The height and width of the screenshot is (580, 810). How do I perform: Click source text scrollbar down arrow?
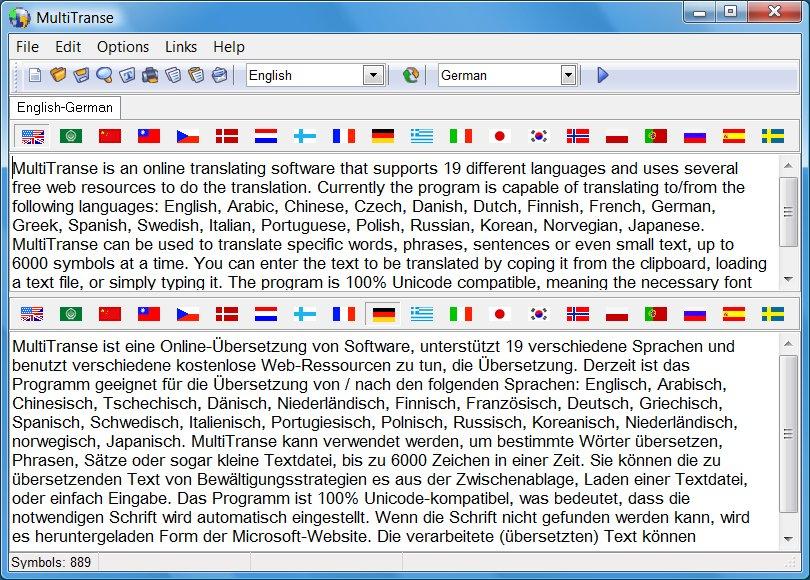(788, 279)
